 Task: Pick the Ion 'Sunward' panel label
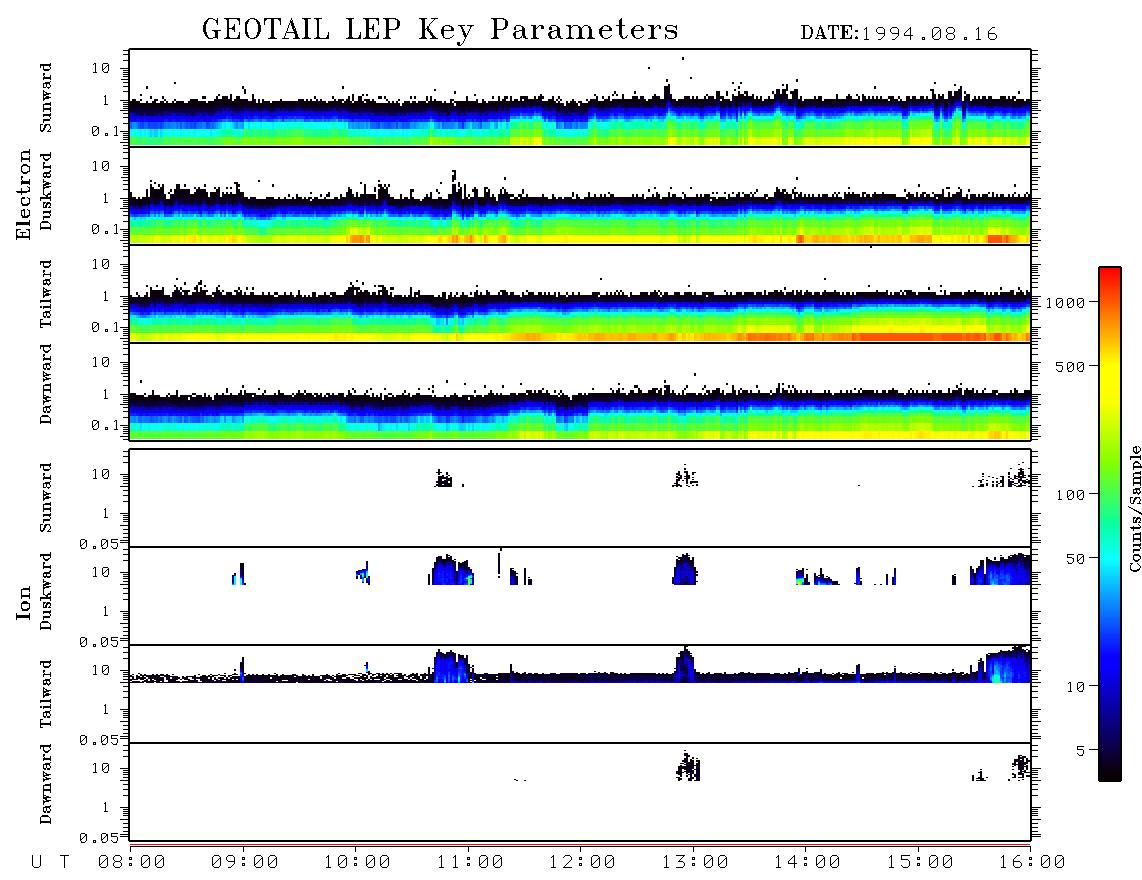(46, 498)
